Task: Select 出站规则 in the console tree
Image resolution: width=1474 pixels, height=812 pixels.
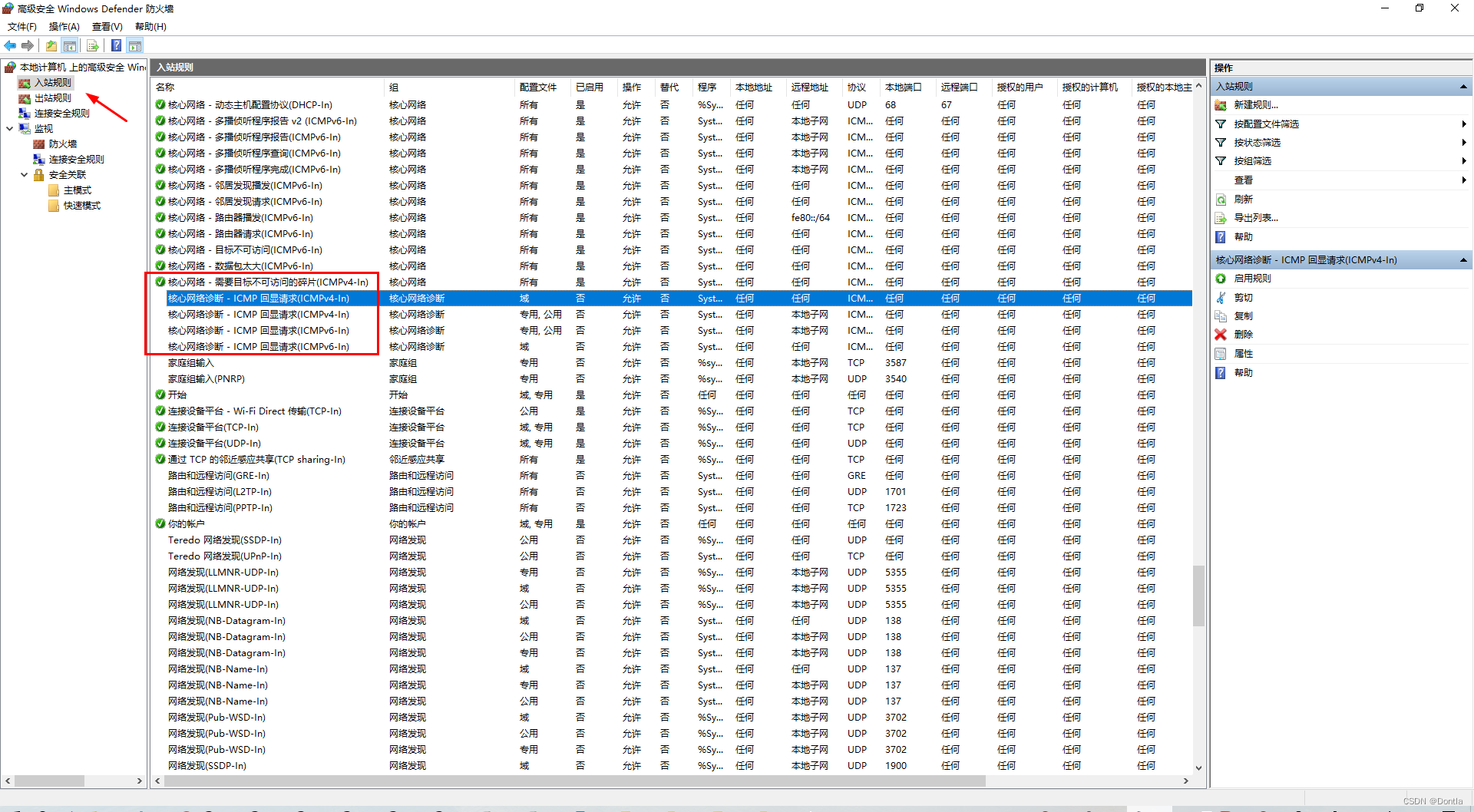Action: [x=53, y=98]
